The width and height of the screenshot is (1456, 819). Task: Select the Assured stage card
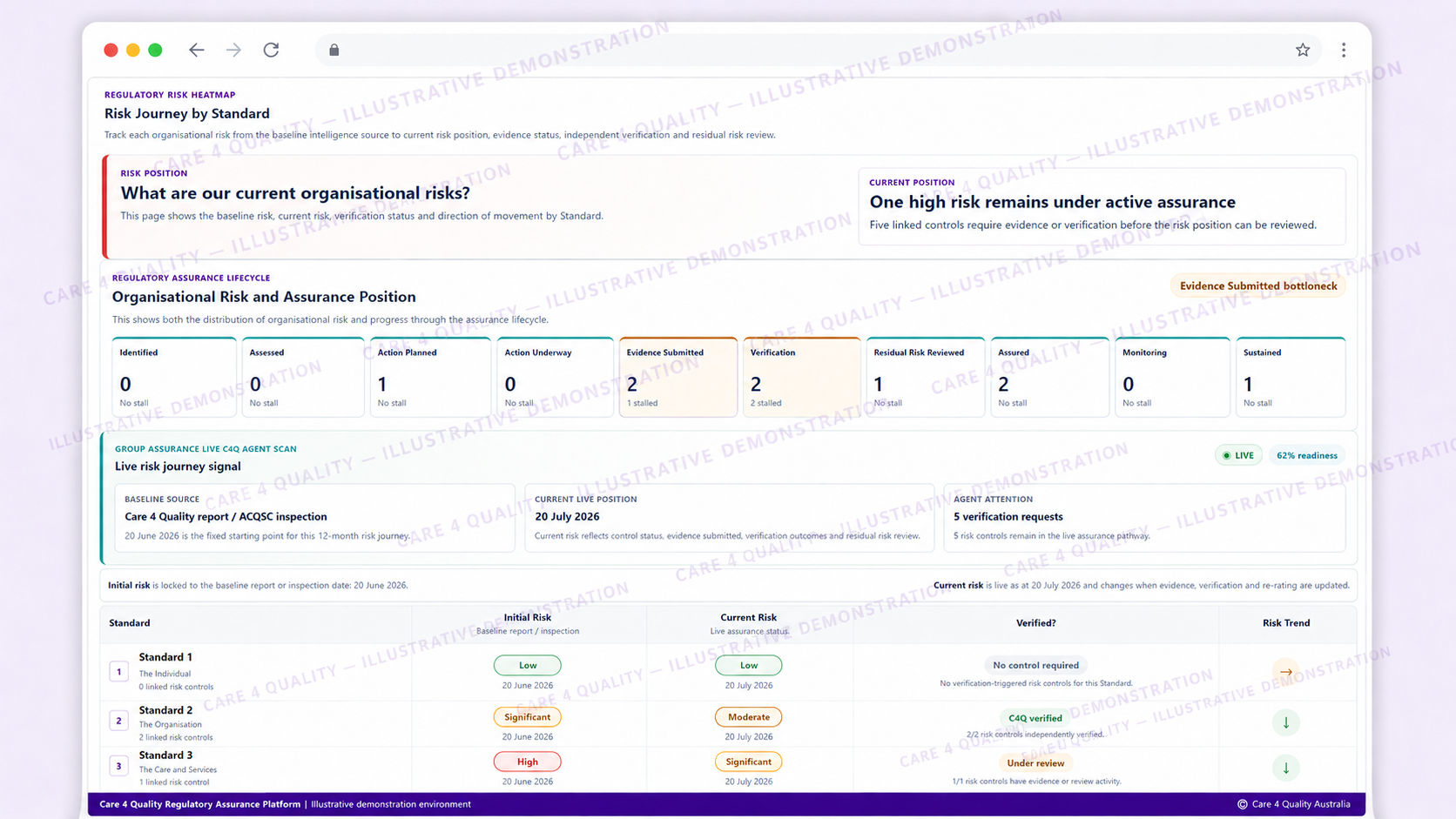(1050, 377)
